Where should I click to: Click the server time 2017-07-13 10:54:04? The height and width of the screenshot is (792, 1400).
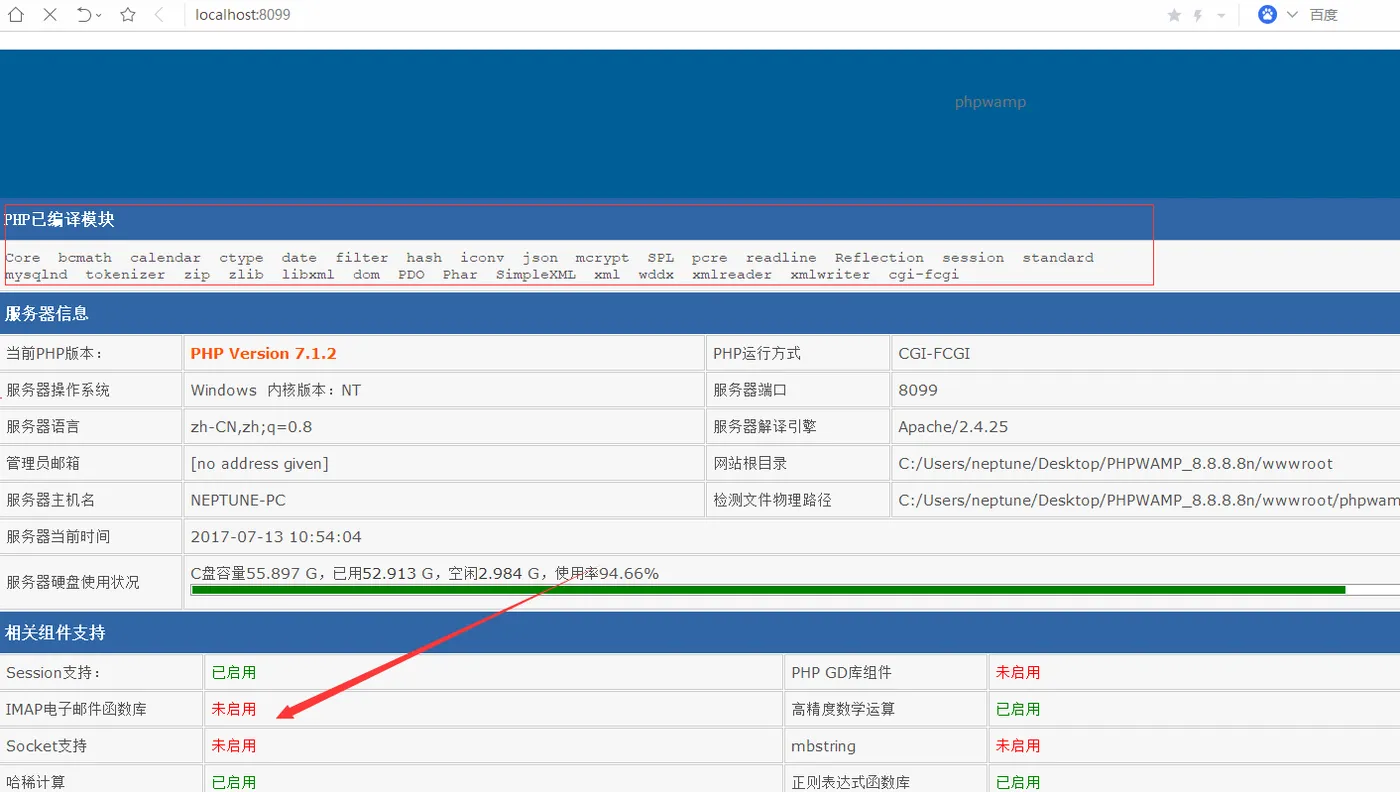point(276,537)
